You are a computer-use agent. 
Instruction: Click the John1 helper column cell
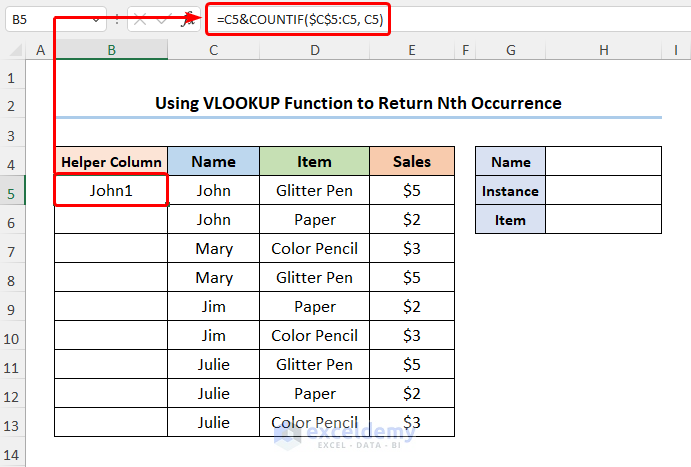111,191
